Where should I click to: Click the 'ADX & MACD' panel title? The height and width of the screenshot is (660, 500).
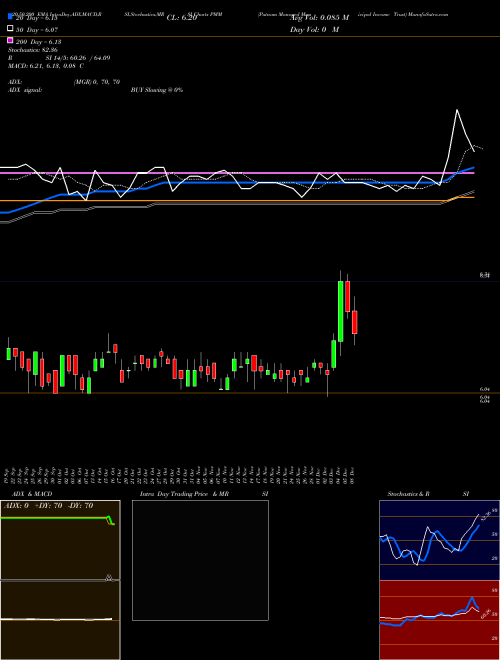click(32, 494)
